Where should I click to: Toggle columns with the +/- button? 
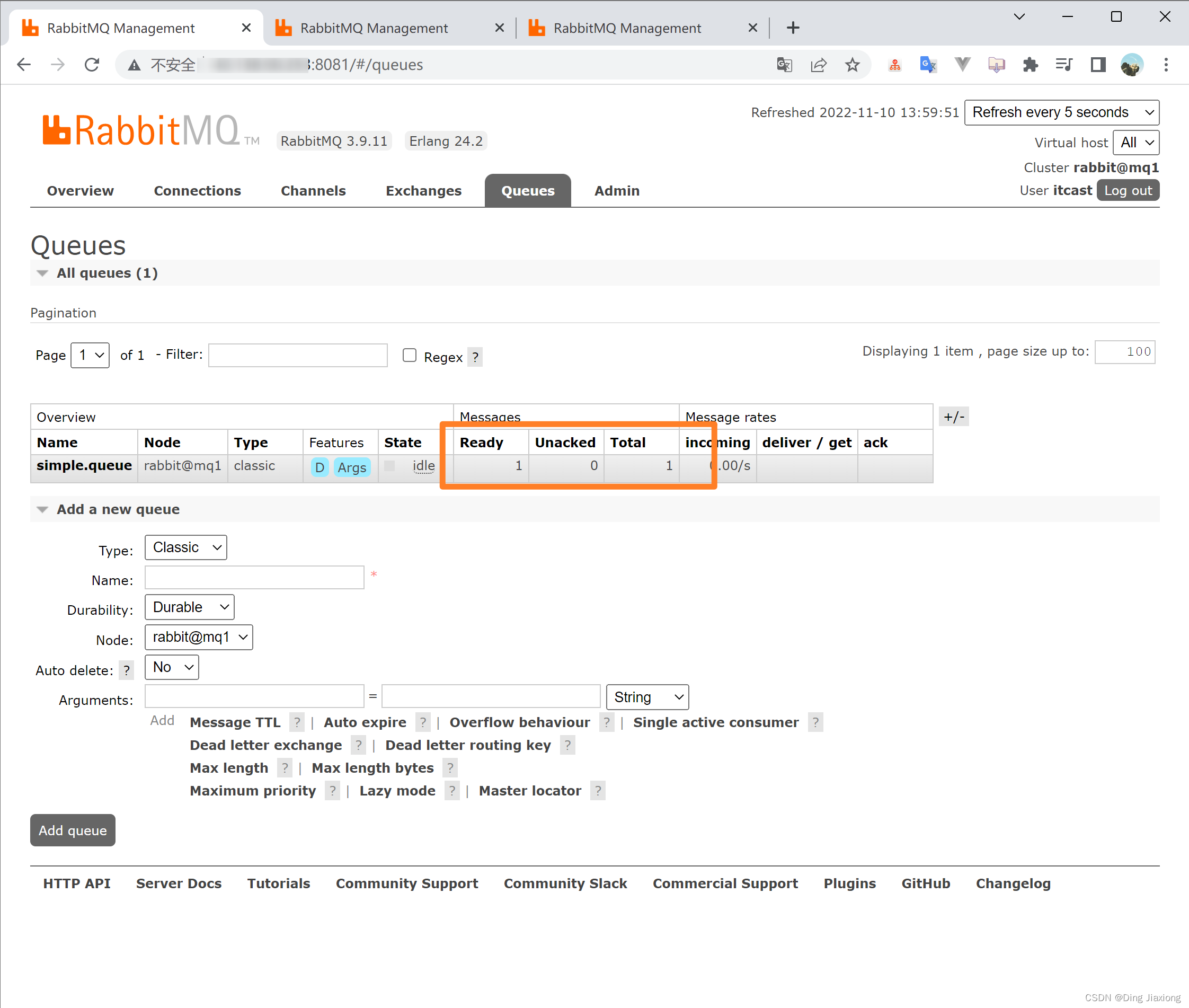[x=954, y=417]
